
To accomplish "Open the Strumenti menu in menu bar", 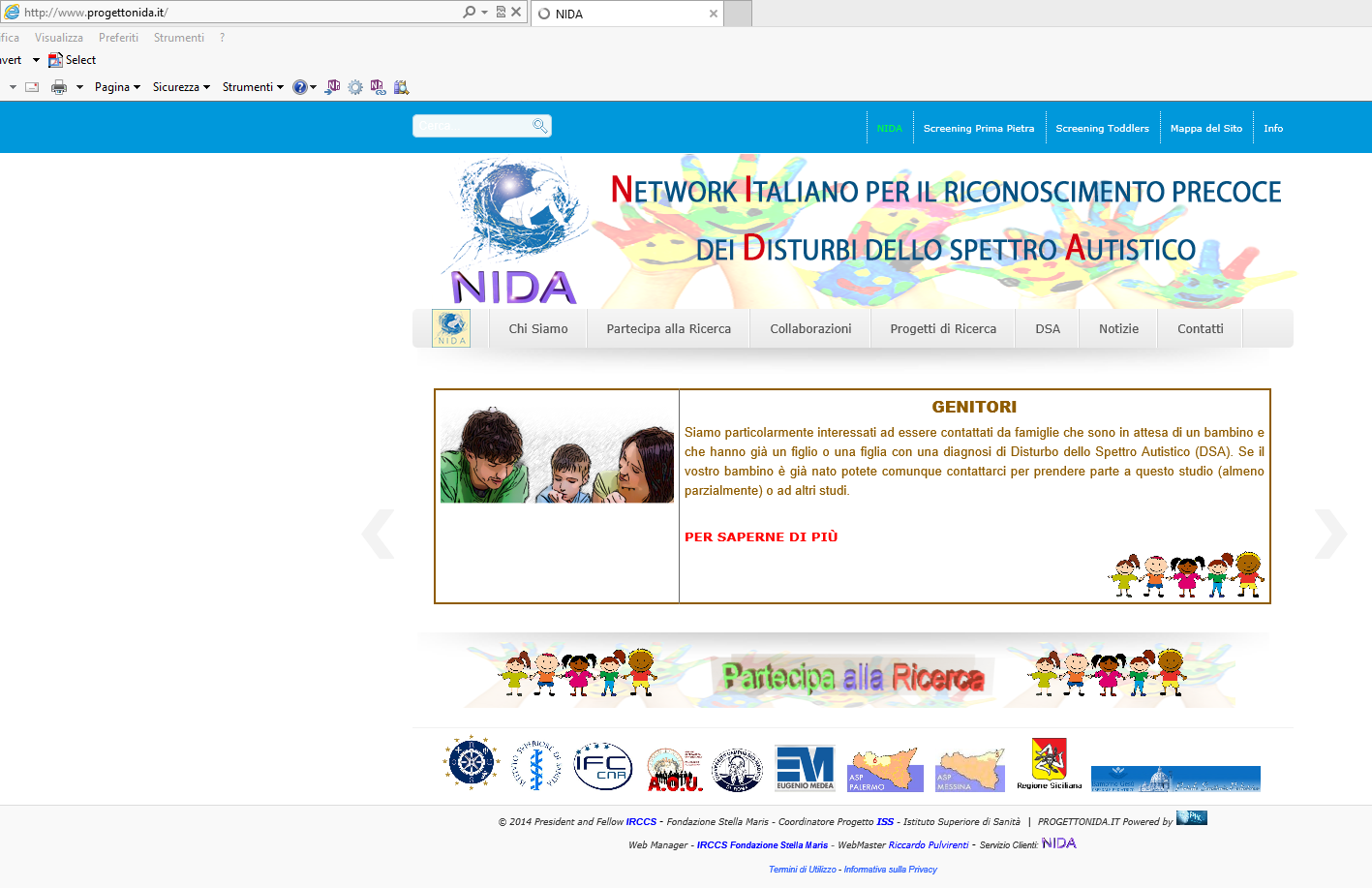I will coord(179,38).
